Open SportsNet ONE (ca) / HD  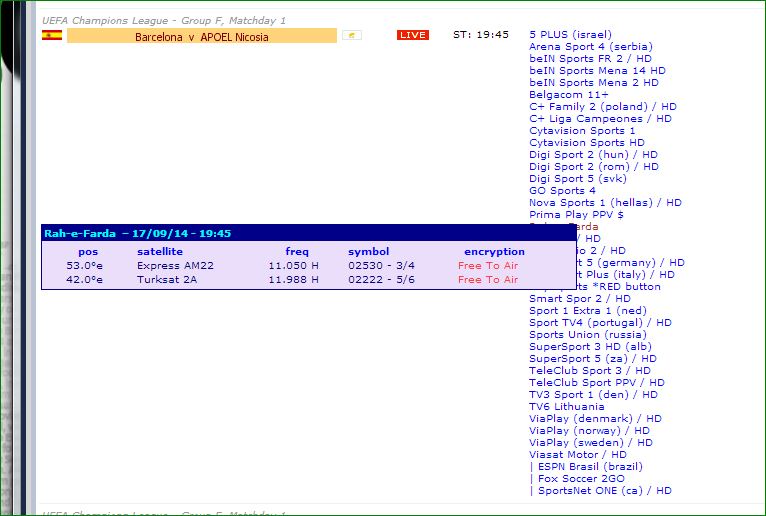coord(604,491)
